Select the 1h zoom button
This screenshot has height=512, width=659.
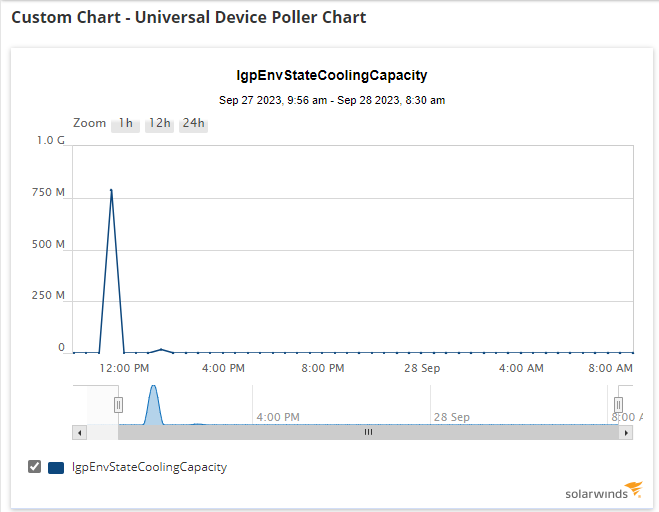pyautogui.click(x=125, y=124)
